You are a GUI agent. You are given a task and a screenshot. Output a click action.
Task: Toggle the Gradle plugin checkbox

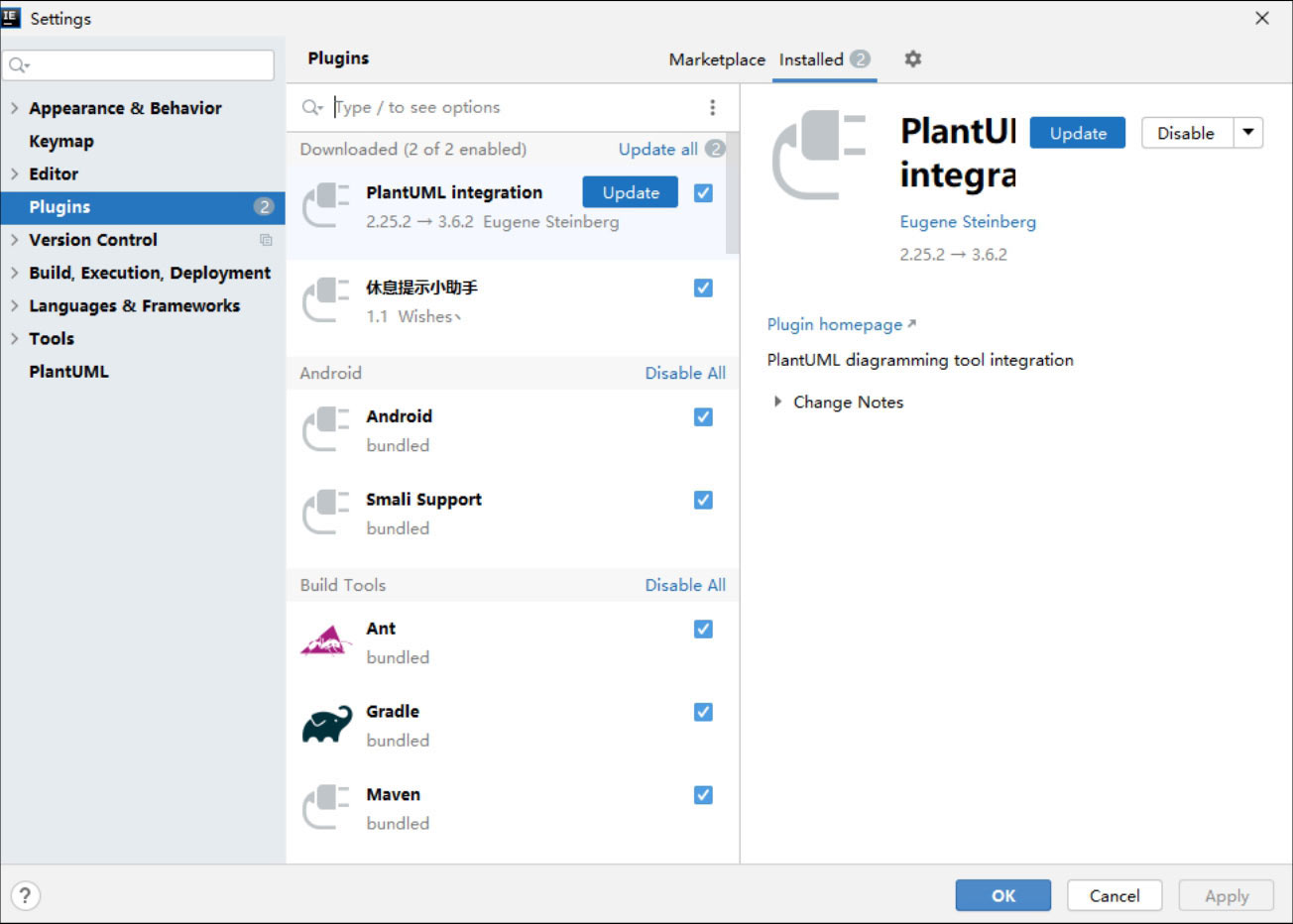703,712
